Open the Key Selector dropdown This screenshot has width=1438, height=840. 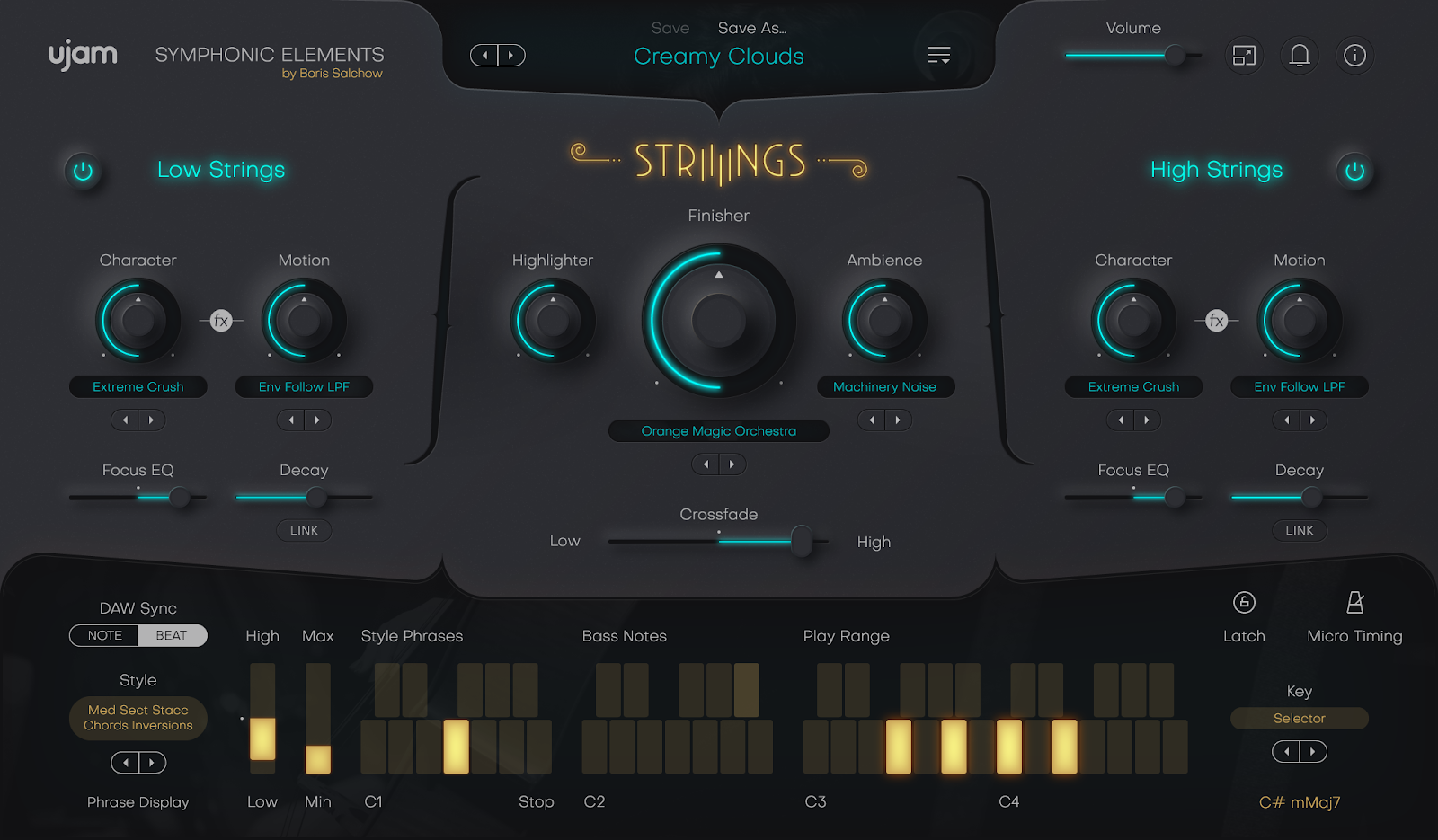[1300, 718]
